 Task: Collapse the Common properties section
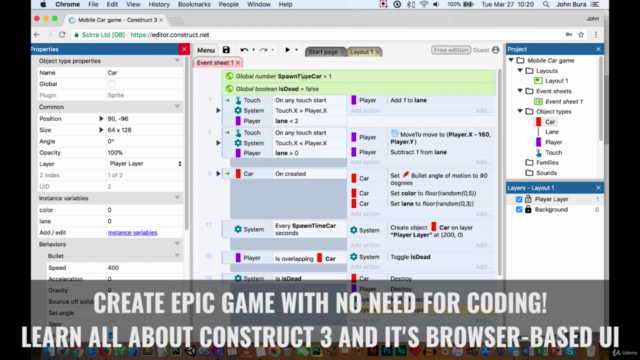pos(177,107)
